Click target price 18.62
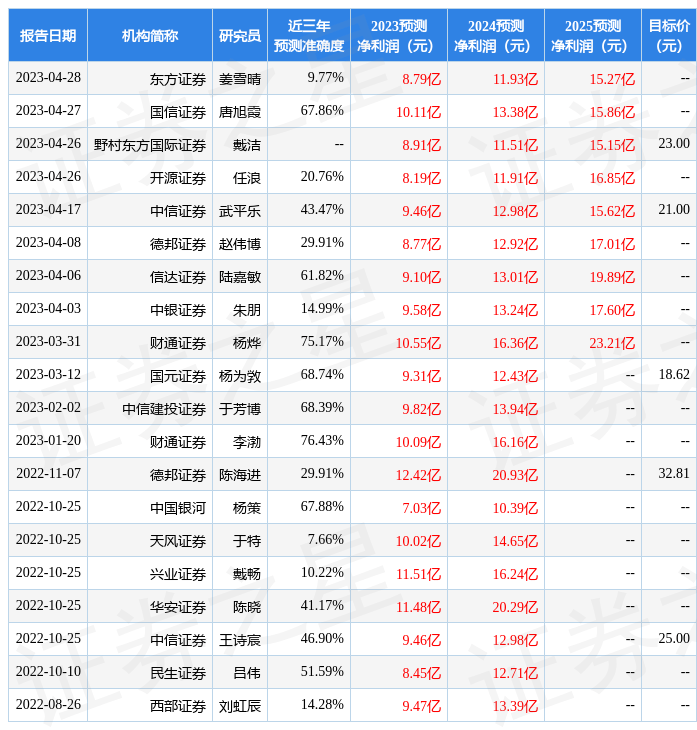This screenshot has width=697, height=730. click(x=674, y=375)
